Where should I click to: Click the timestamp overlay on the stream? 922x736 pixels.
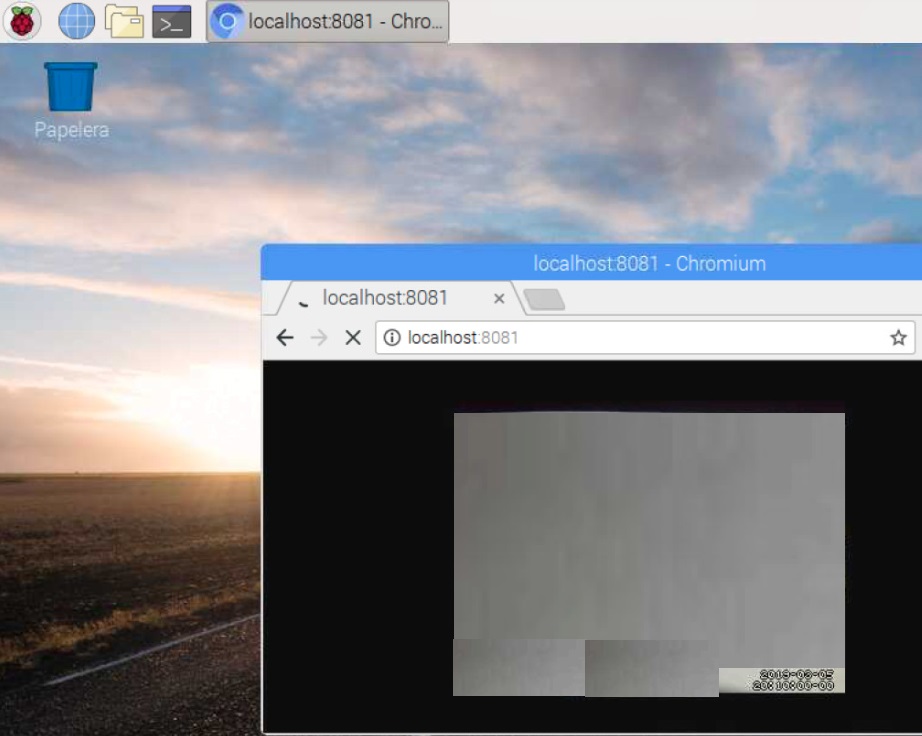tap(794, 680)
